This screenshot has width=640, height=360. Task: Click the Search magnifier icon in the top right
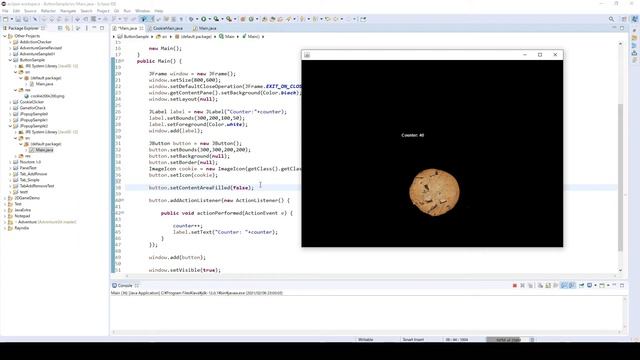611,19
